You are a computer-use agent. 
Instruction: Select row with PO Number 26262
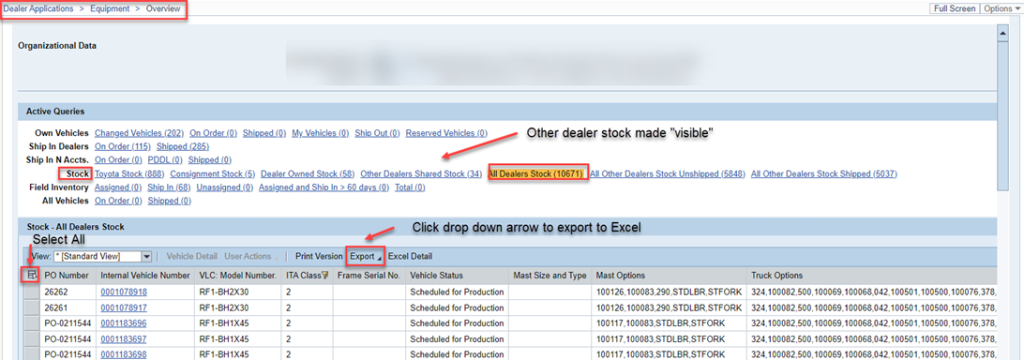pyautogui.click(x=31, y=291)
